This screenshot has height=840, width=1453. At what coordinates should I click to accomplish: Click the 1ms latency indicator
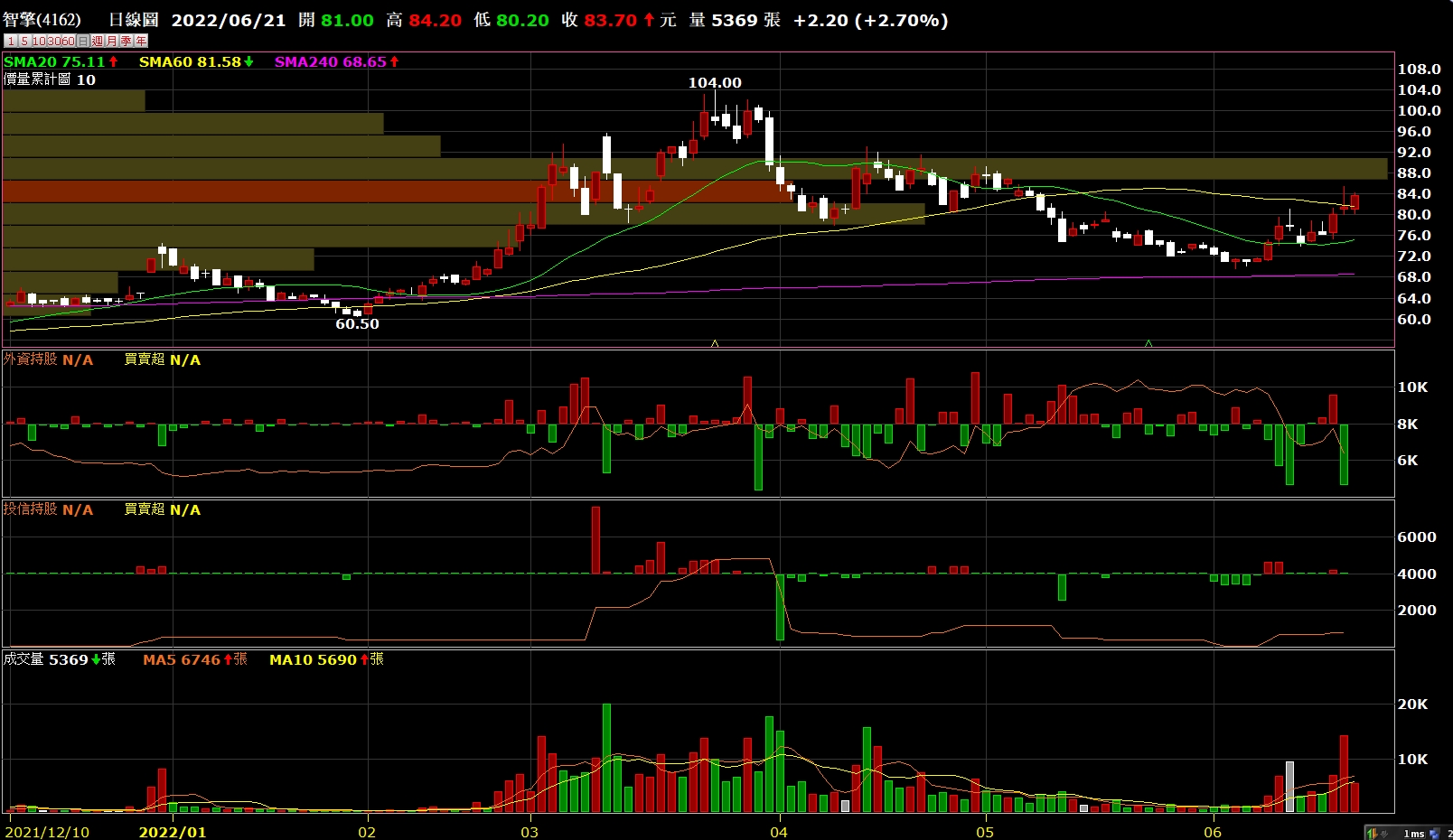coord(1414,834)
